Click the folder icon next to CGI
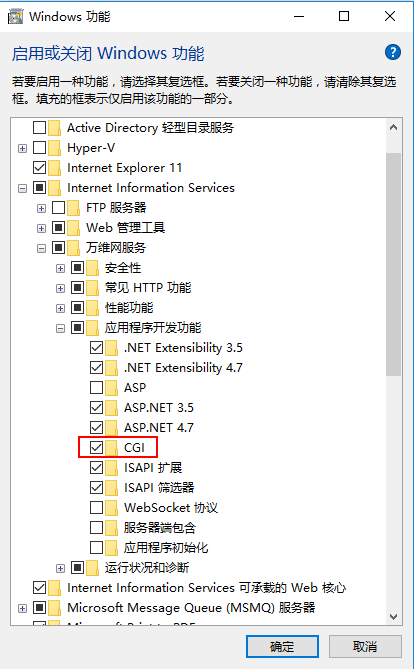The image size is (414, 669). (111, 448)
